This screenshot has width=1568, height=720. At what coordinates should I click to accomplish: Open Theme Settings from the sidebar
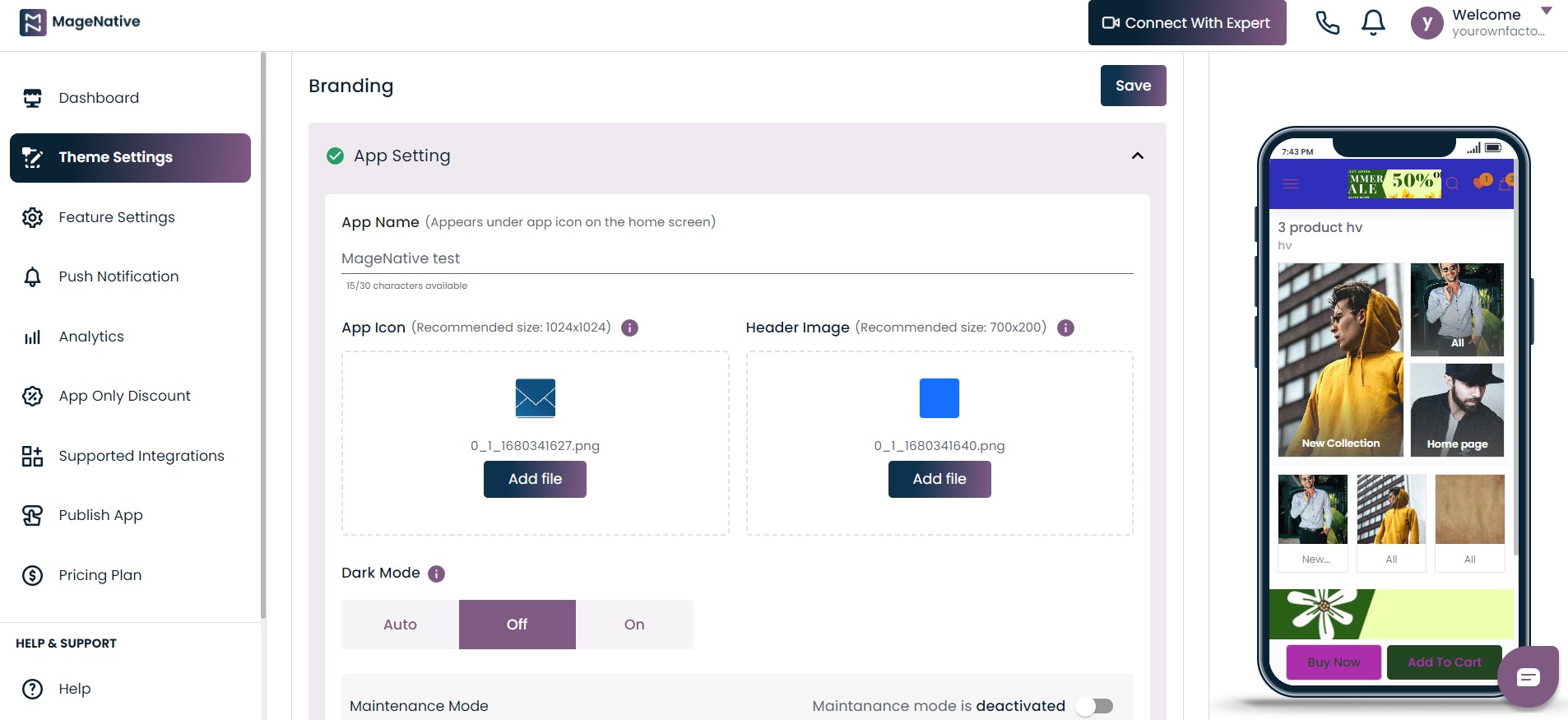pos(130,158)
